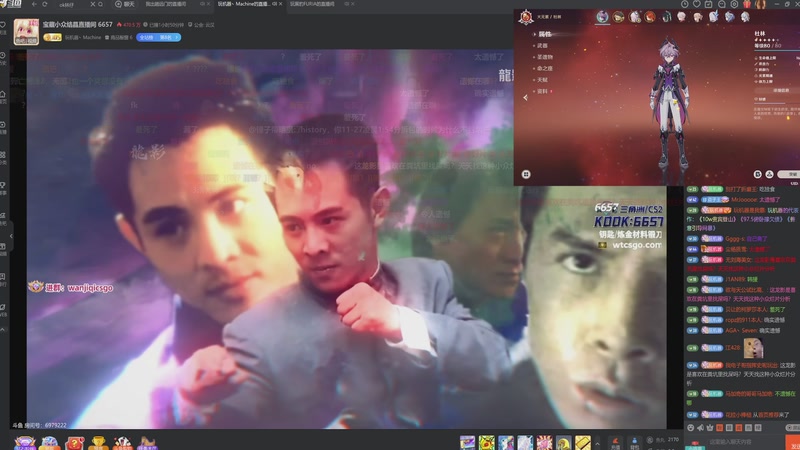Open the 圣遗物 artifacts menu item

point(544,57)
